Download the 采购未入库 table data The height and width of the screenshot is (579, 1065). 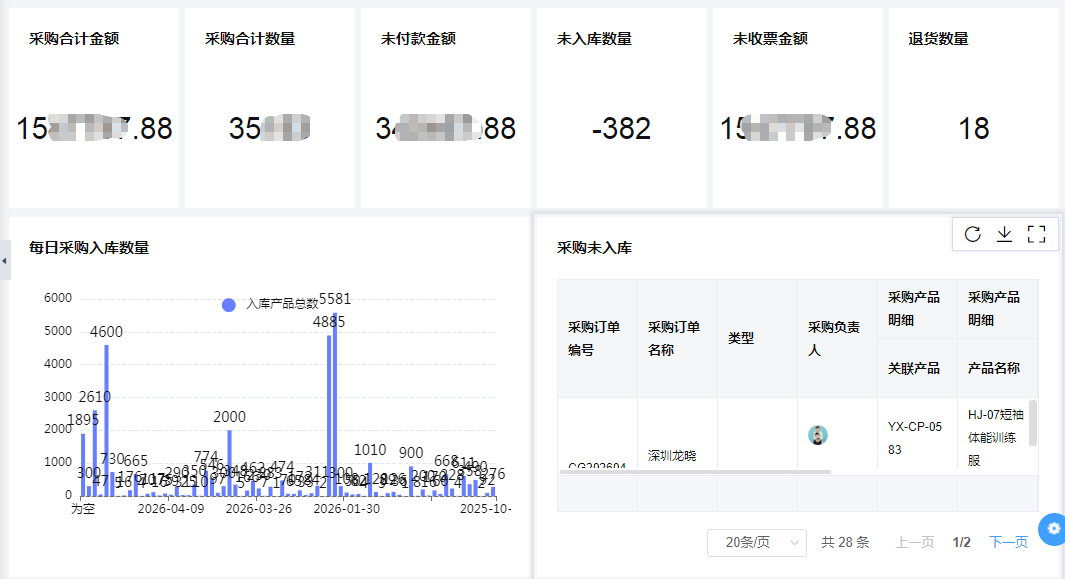(x=1004, y=233)
